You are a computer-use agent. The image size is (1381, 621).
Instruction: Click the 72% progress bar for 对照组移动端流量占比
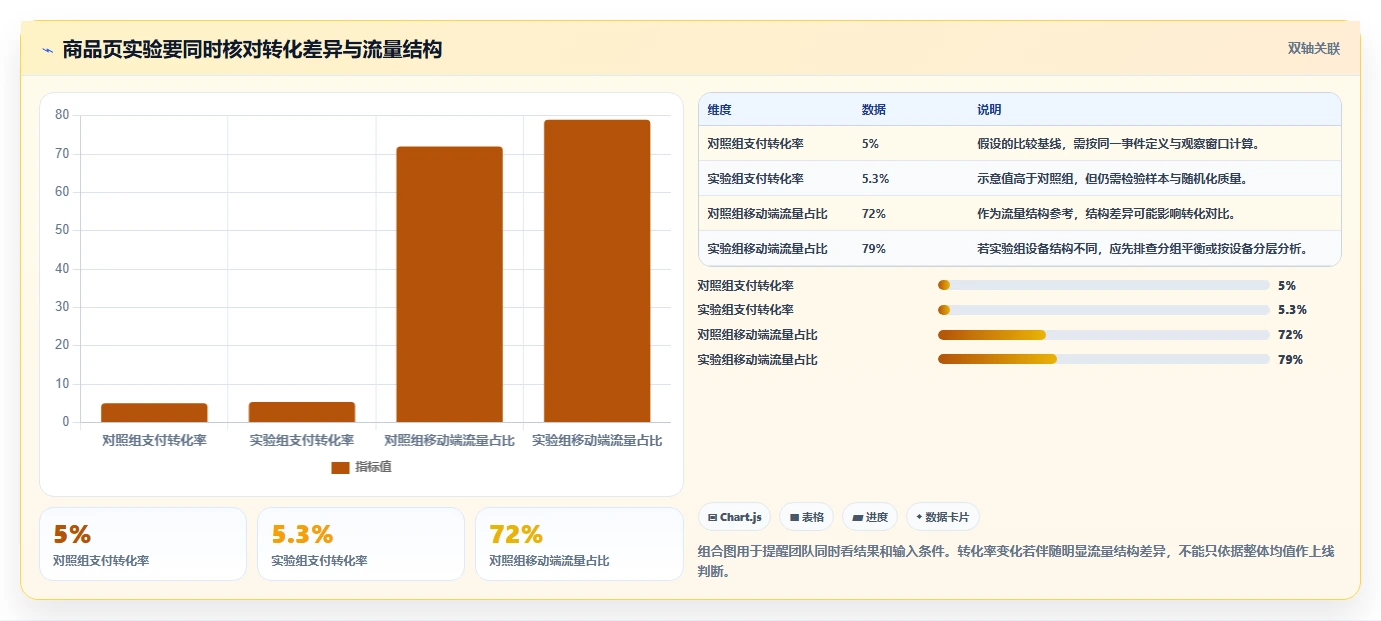[x=1103, y=335]
